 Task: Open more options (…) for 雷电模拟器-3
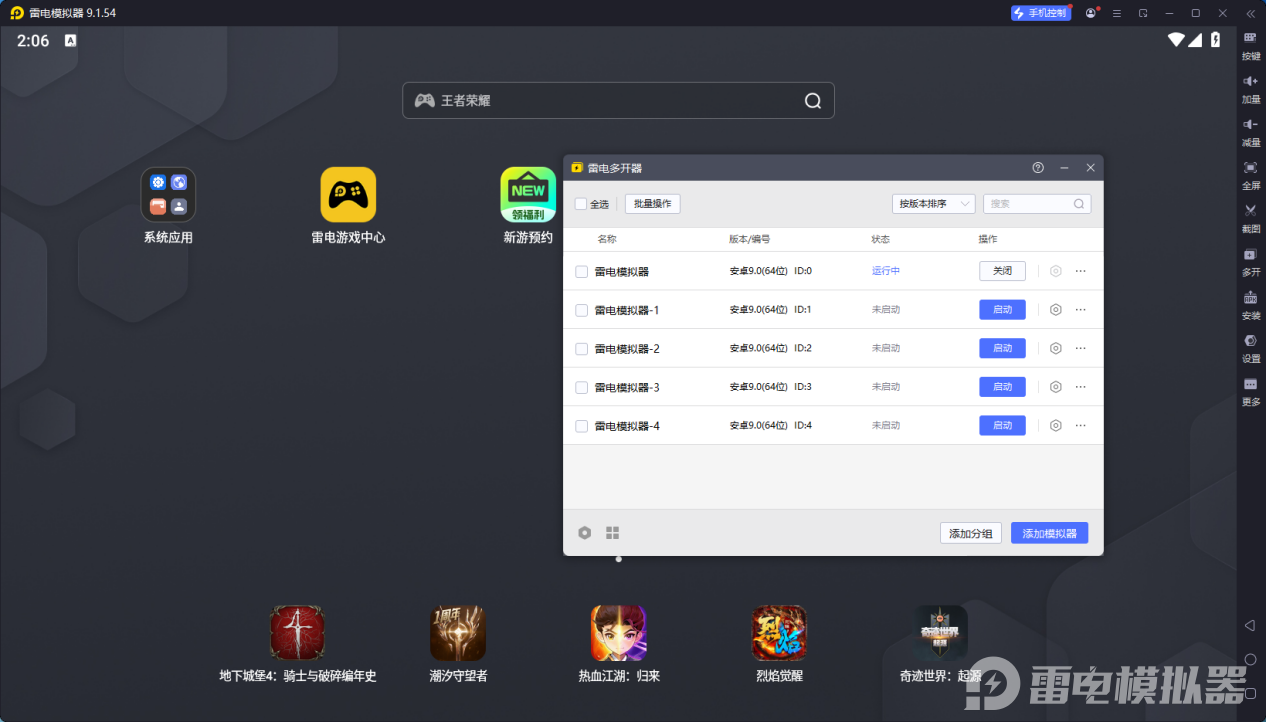pyautogui.click(x=1080, y=387)
